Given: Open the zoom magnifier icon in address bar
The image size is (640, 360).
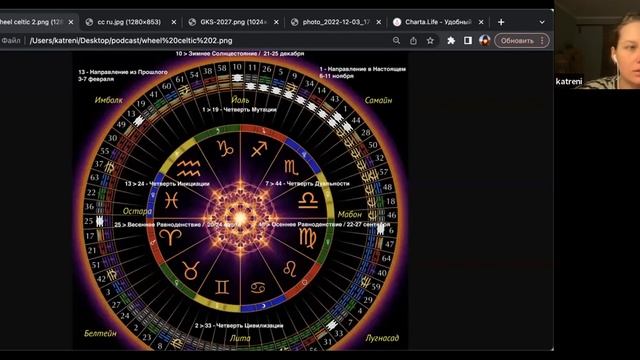Looking at the screenshot, I should (x=396, y=40).
